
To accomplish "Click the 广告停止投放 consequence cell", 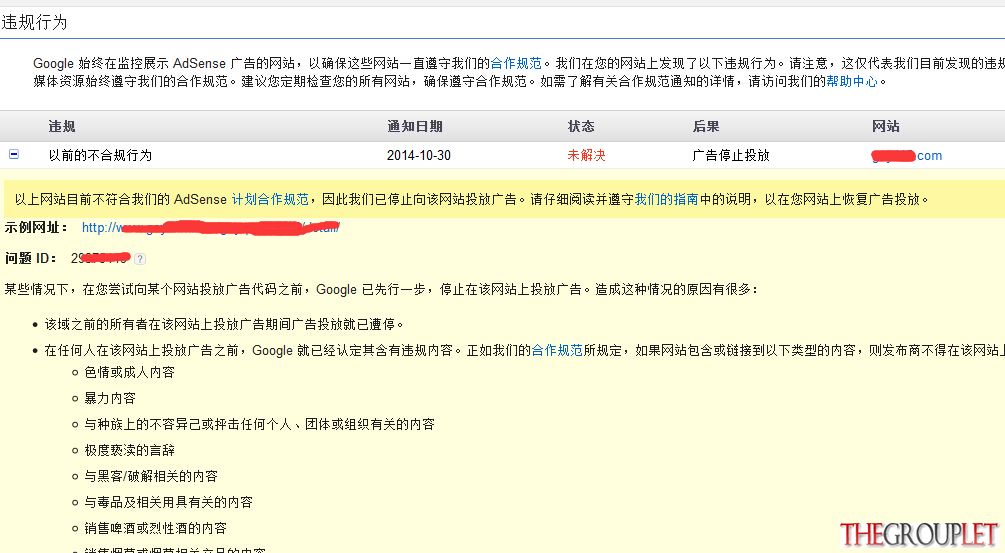I will (731, 156).
